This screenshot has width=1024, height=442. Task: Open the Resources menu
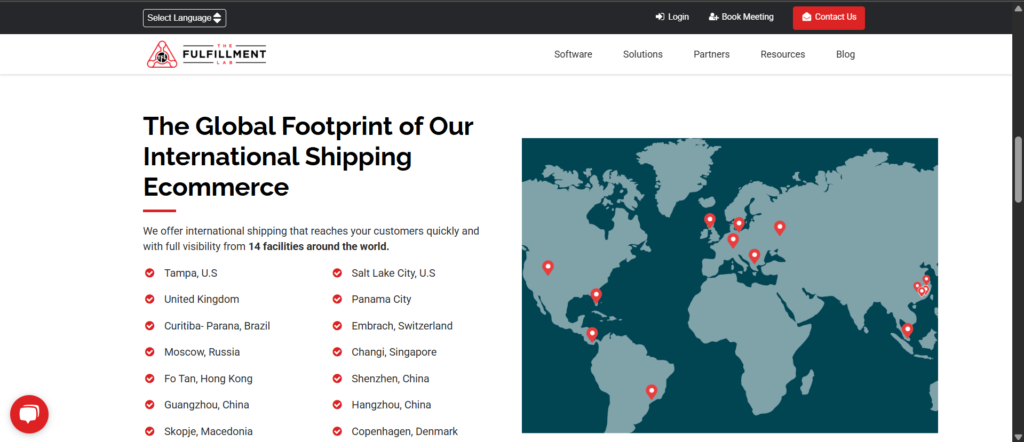point(782,54)
